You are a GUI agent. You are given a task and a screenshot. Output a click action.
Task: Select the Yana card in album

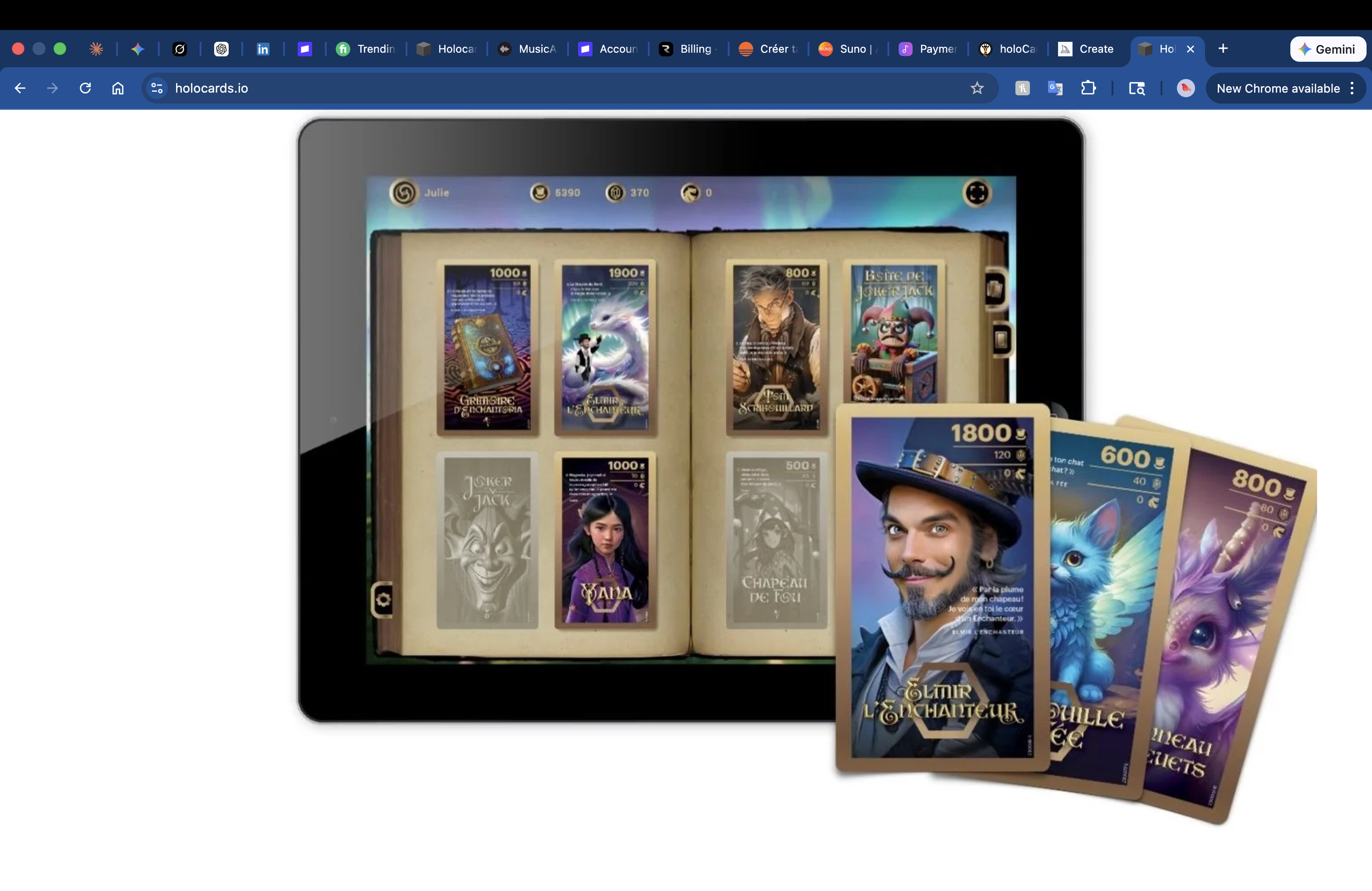pos(605,540)
